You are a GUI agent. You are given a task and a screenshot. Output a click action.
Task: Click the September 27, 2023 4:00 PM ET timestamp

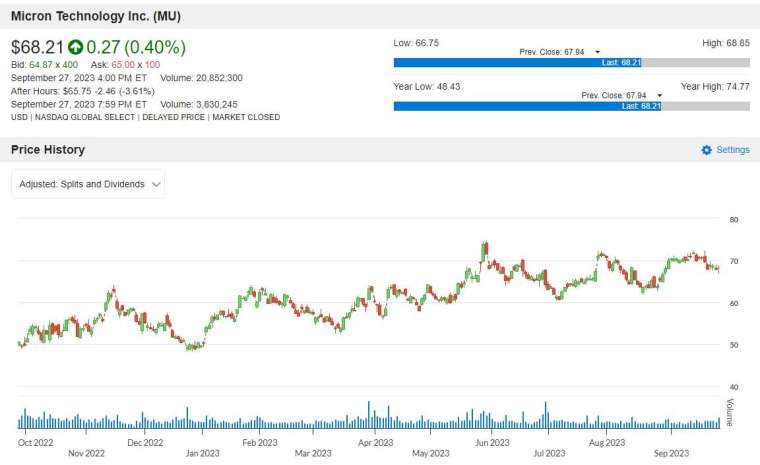click(79, 78)
